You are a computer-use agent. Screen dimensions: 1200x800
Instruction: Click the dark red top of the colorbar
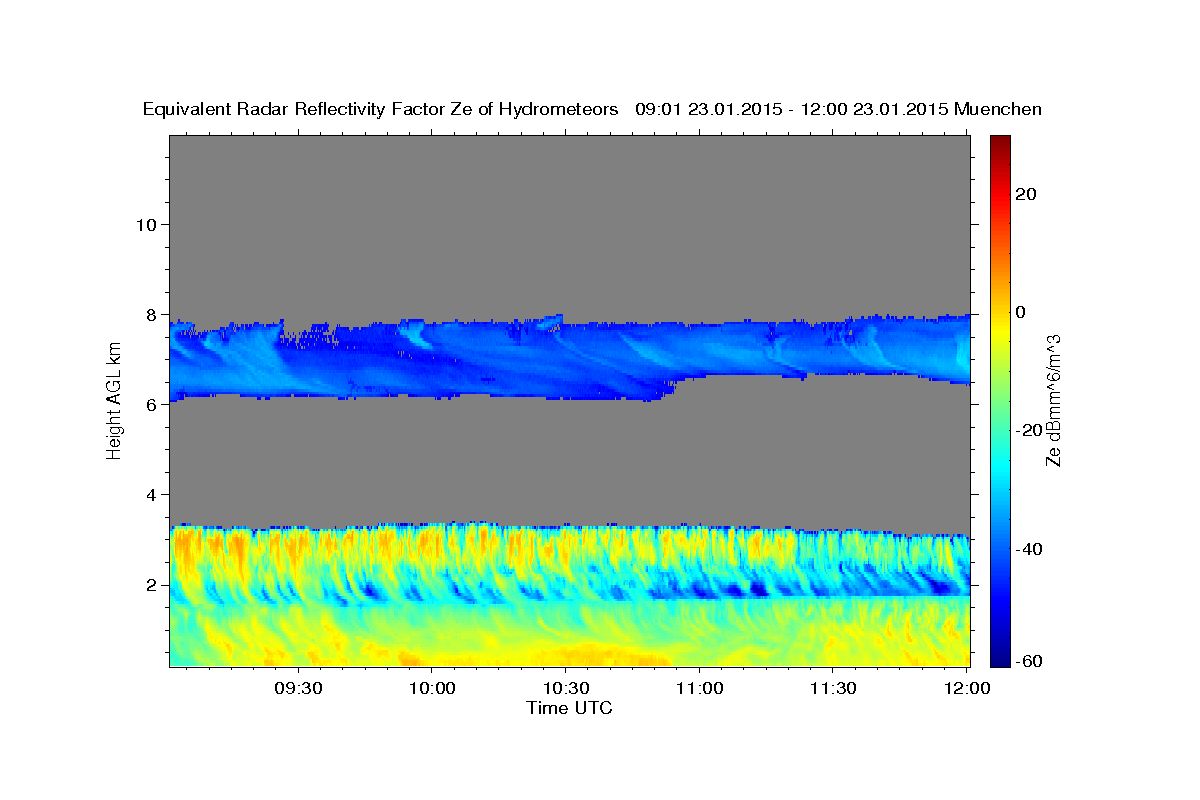(x=1002, y=142)
